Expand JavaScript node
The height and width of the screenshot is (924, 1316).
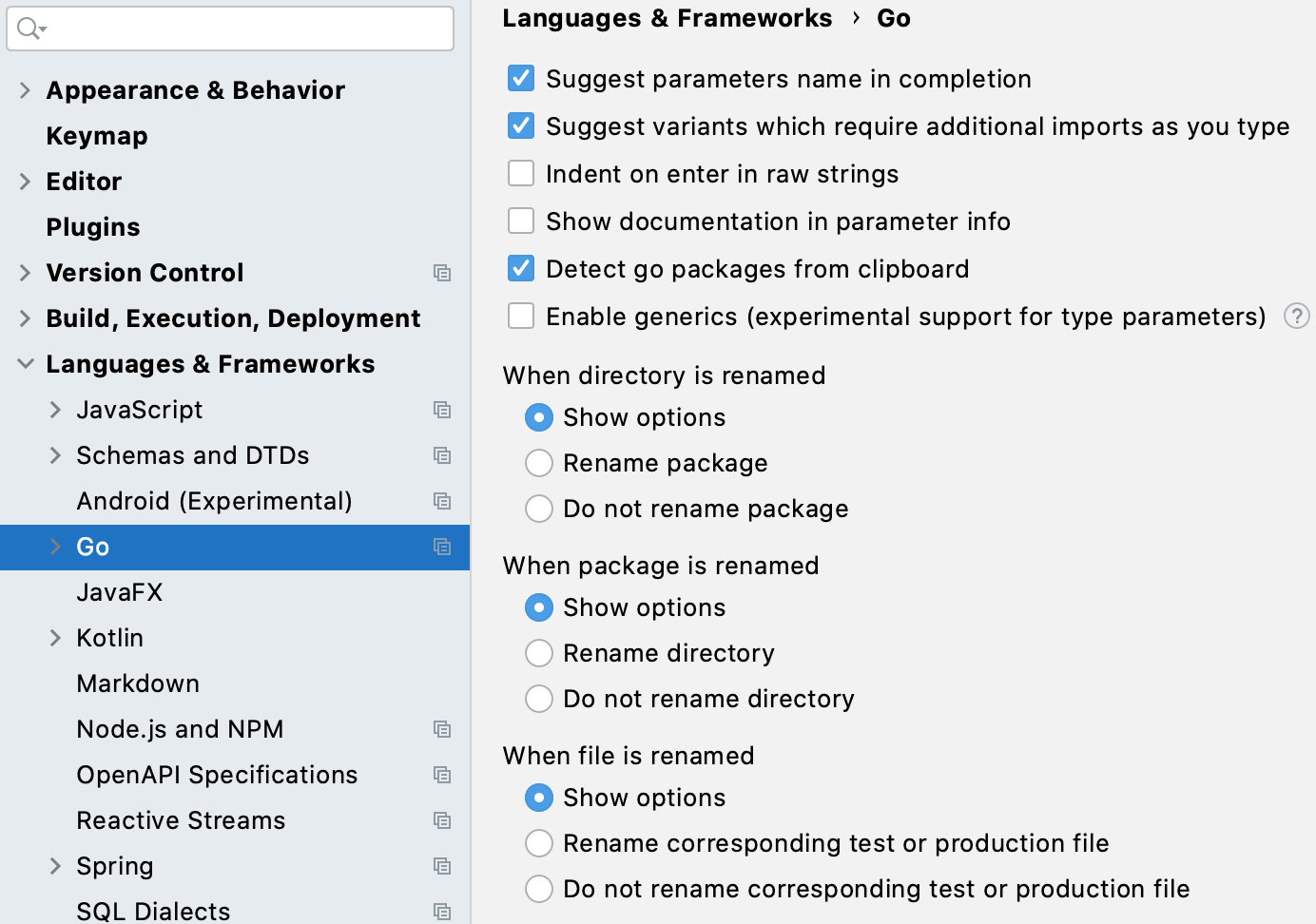(55, 410)
